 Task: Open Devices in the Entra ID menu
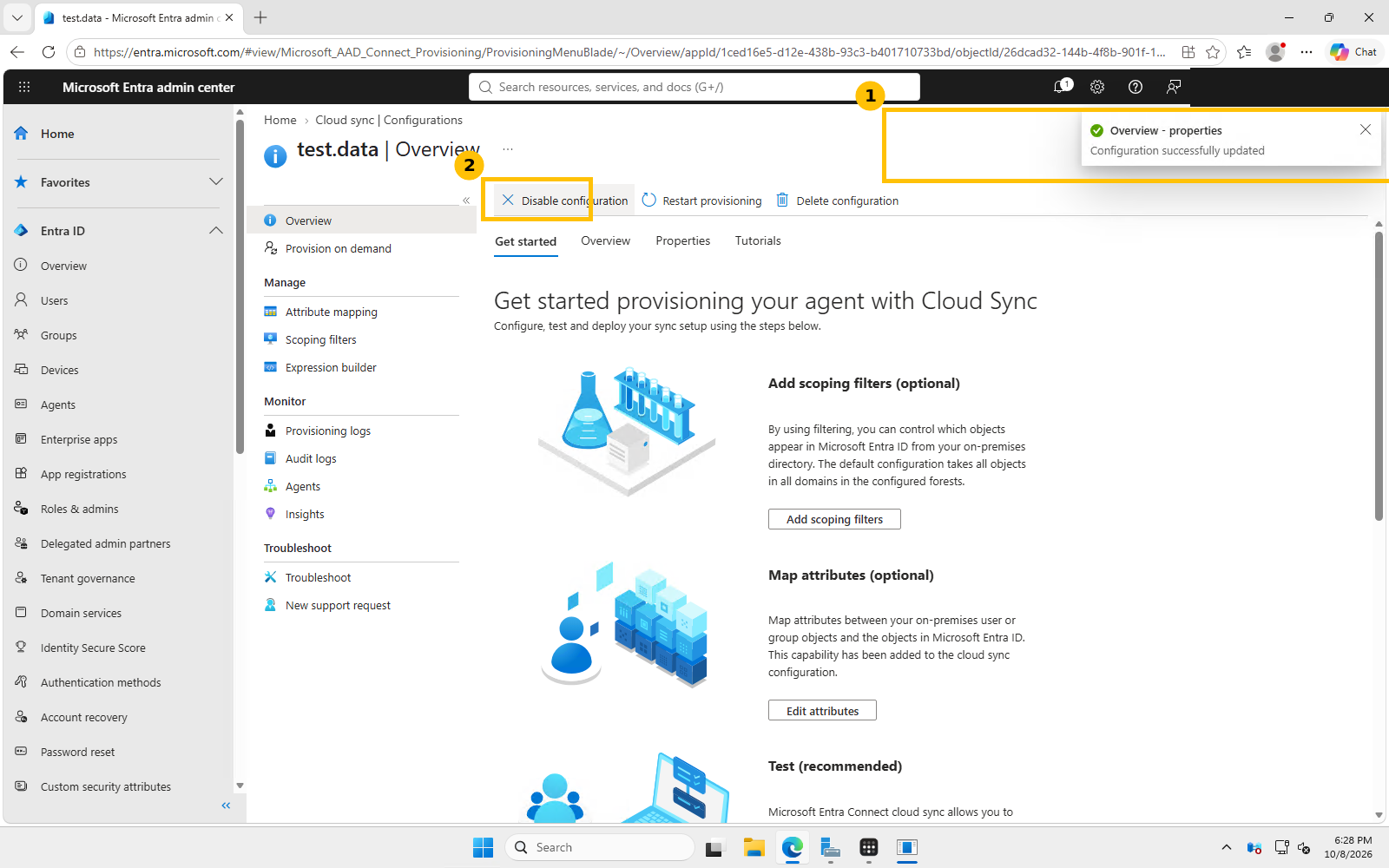coord(59,370)
